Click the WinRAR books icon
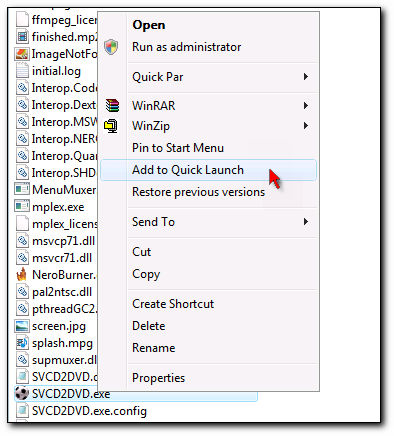Screen dimensions: 394x436 click(x=112, y=105)
